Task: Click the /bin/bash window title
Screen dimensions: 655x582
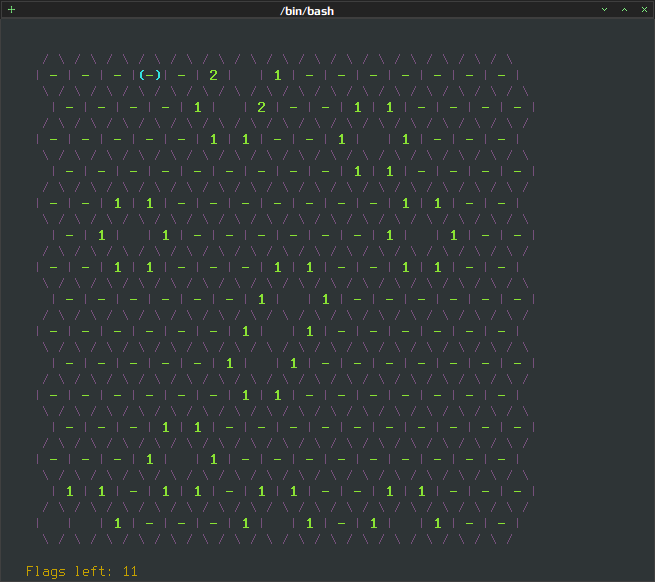Action: 307,11
